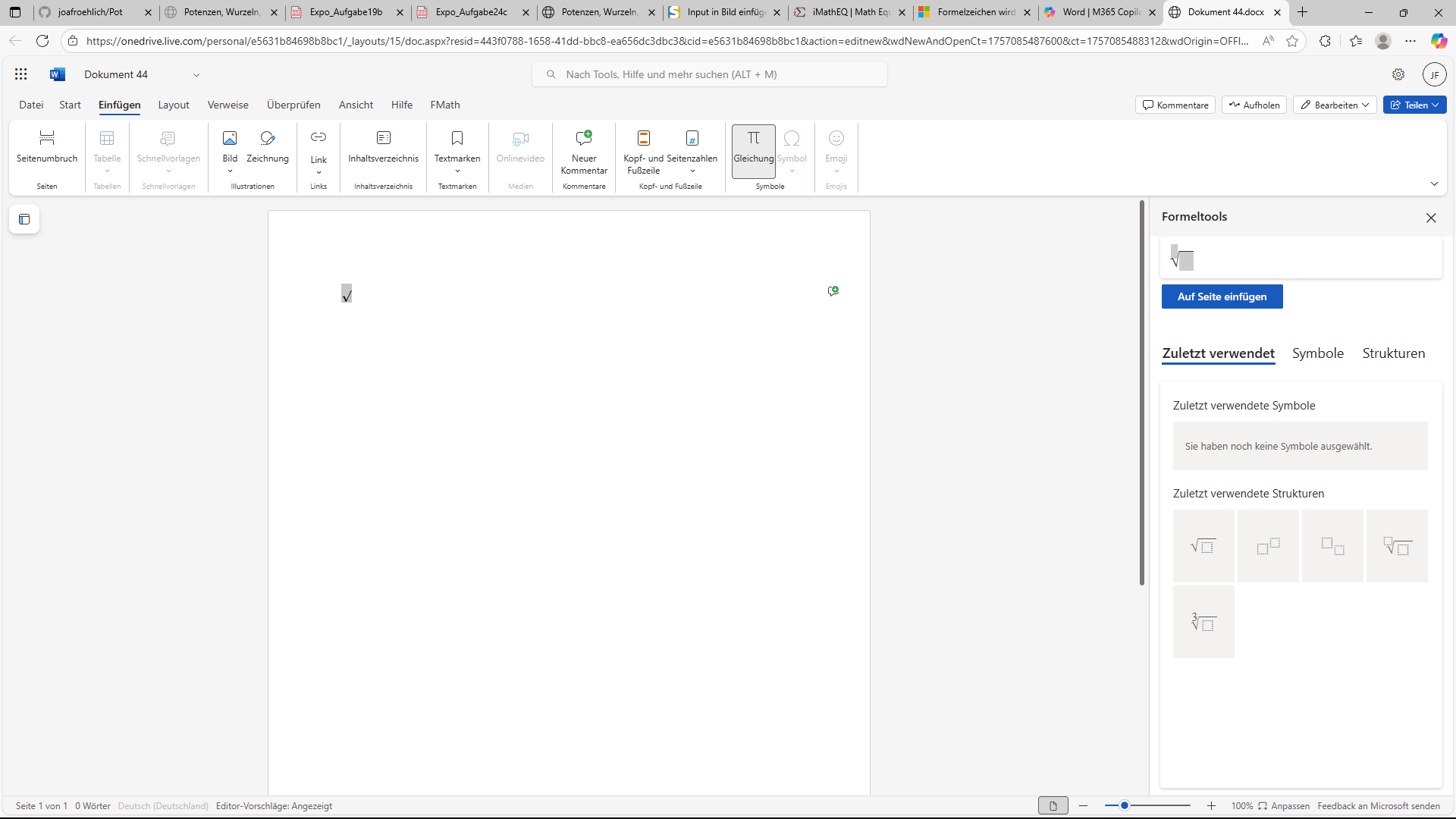The image size is (1456, 819).
Task: Expand the ribbon options chevron
Action: point(1434,184)
